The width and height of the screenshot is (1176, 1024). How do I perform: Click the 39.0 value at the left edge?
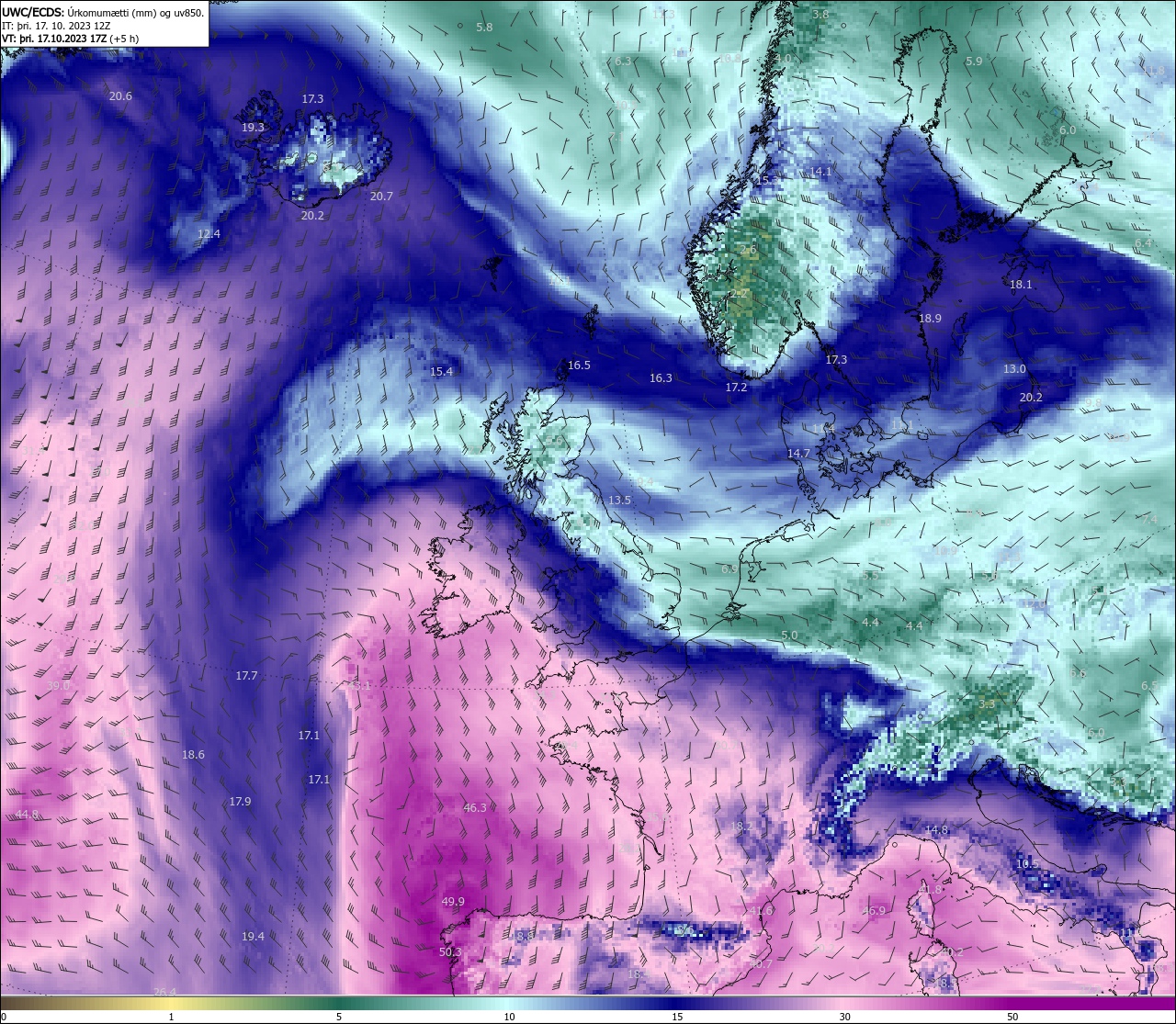(58, 686)
